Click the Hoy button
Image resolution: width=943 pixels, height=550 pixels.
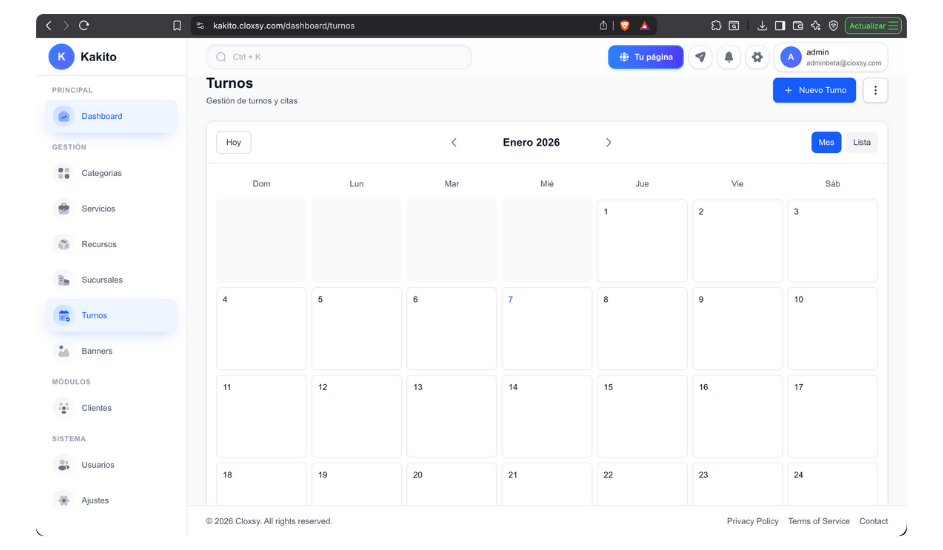point(233,142)
